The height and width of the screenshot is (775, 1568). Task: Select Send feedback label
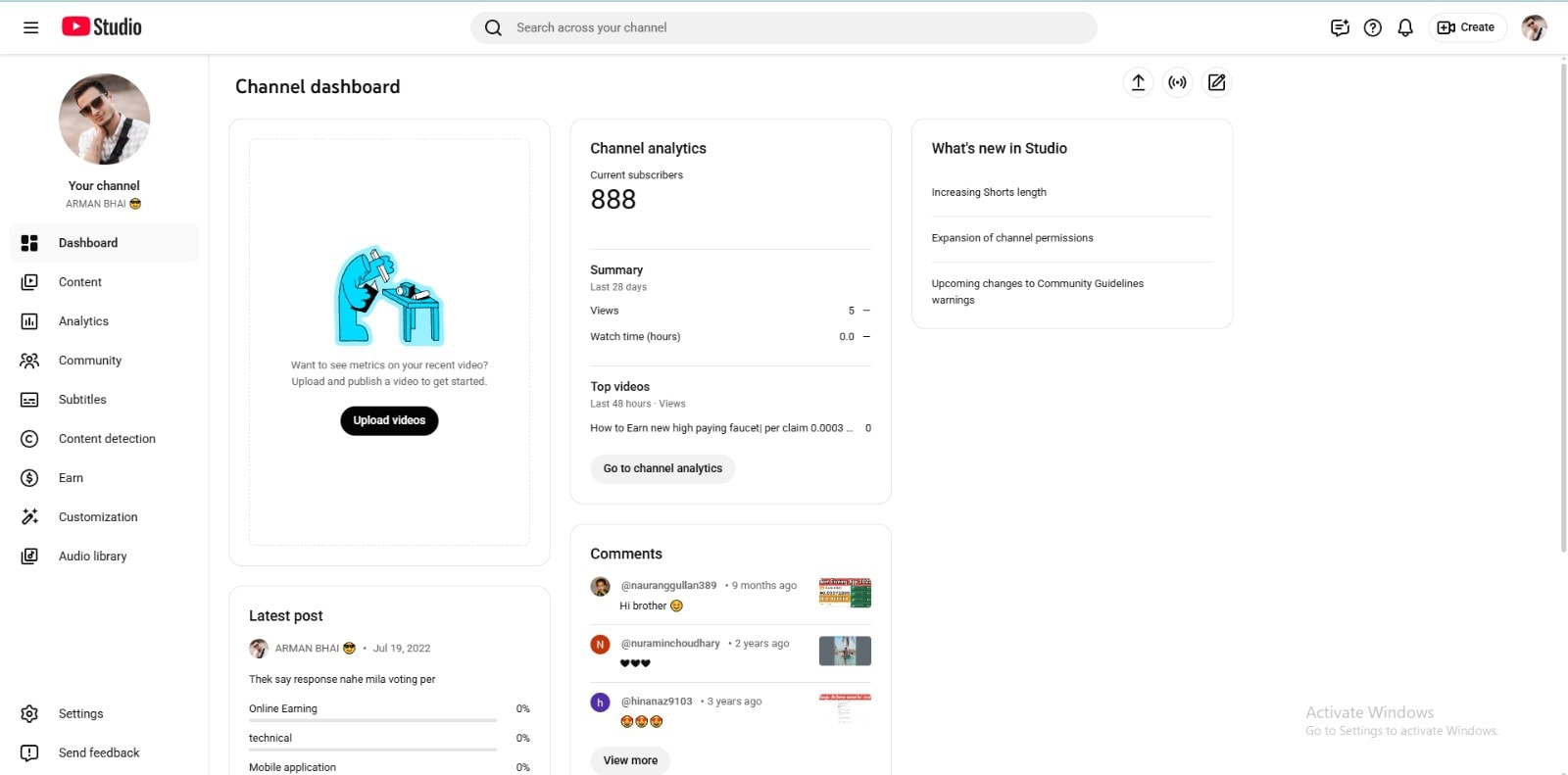pyautogui.click(x=99, y=753)
